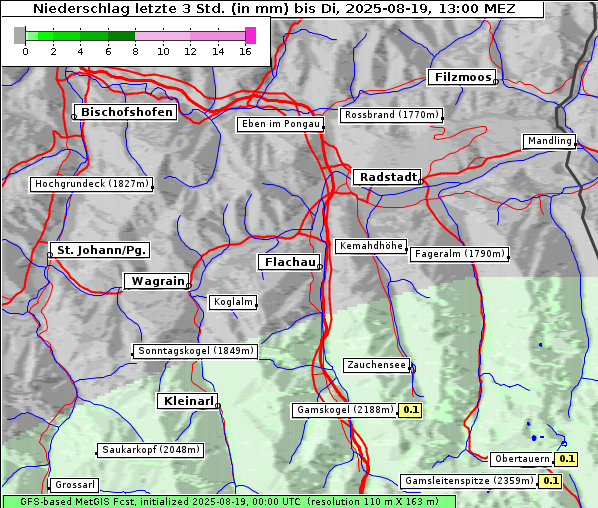Click the Wagrain town label
Image resolution: width=598 pixels, height=508 pixels.
click(158, 281)
